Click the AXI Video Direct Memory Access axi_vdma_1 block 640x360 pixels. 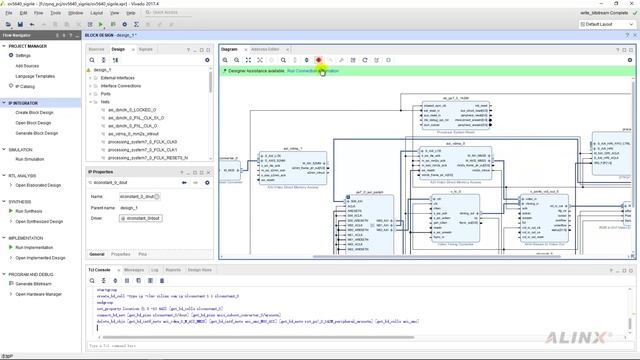pos(293,168)
